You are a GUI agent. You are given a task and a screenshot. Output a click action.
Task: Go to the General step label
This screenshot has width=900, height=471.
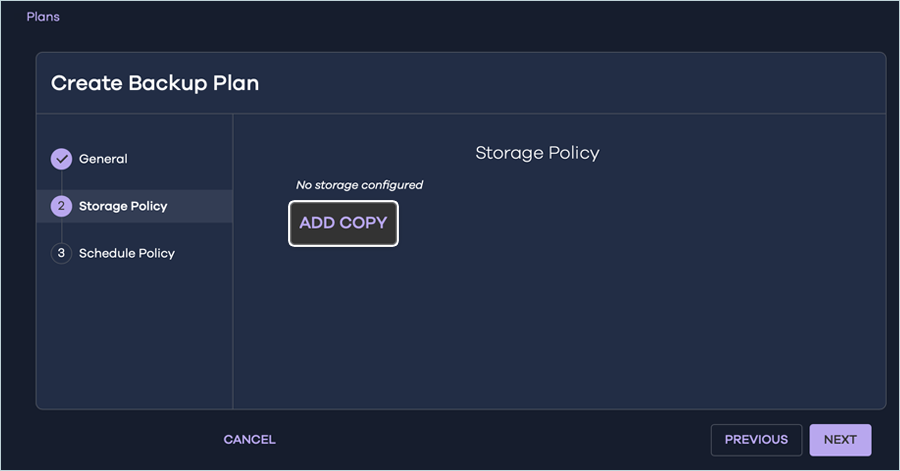[x=103, y=159]
